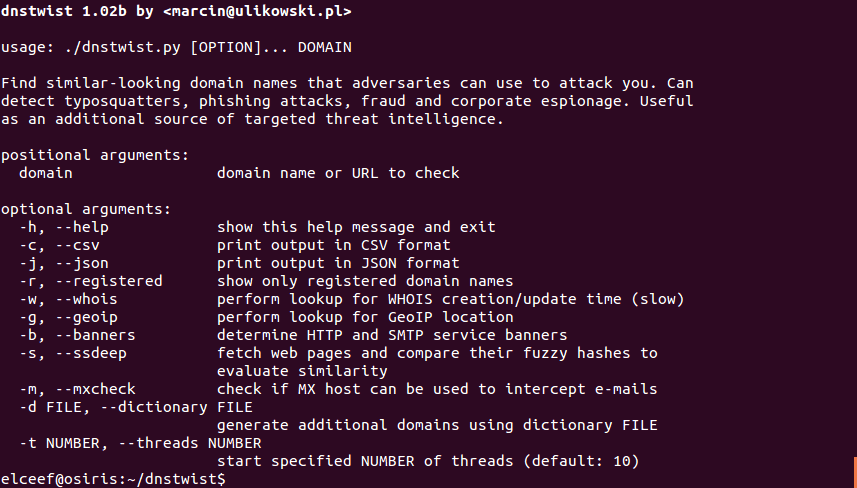Click the "-m, --mxcheck" option text
This screenshot has width=857, height=488.
tap(77, 389)
